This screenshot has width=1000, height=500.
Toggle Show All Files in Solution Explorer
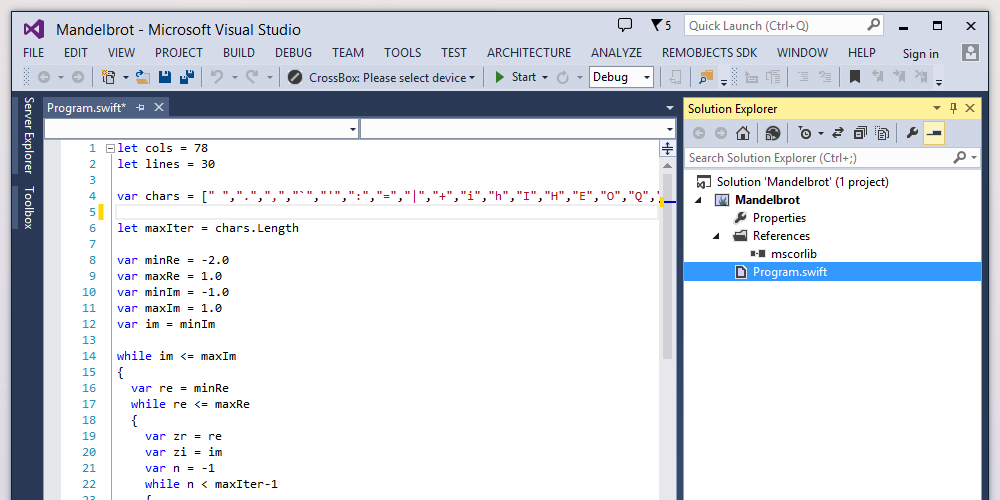[x=882, y=133]
